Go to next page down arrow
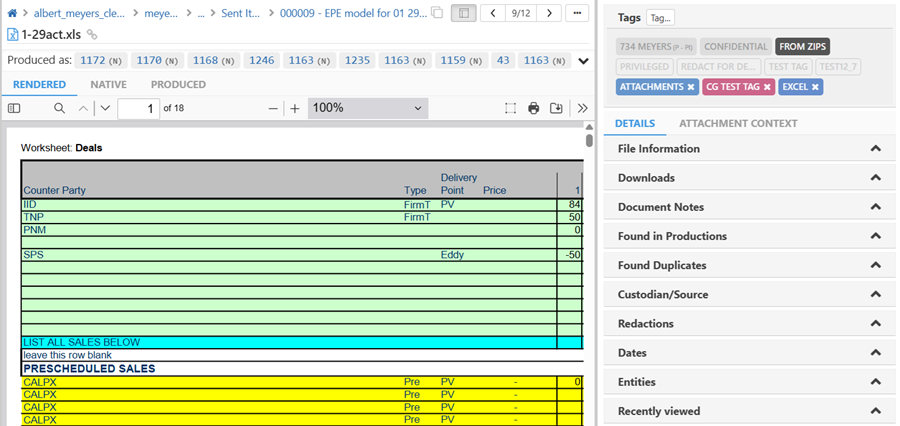This screenshot has width=900, height=426. (x=104, y=108)
